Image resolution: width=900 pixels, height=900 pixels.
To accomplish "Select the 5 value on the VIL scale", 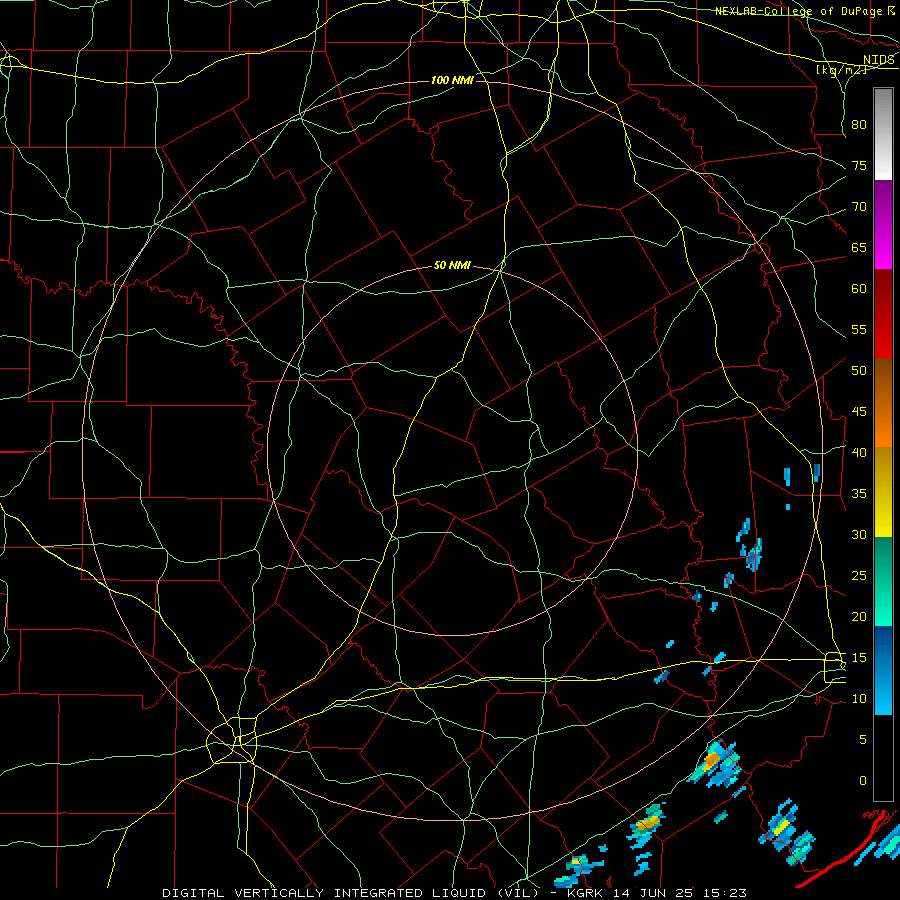I will tap(863, 740).
